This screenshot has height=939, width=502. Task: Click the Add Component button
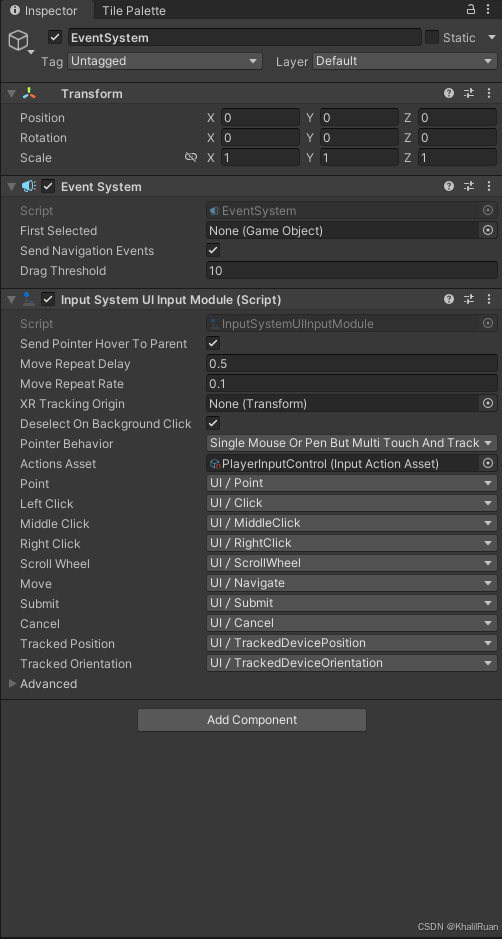coord(252,720)
